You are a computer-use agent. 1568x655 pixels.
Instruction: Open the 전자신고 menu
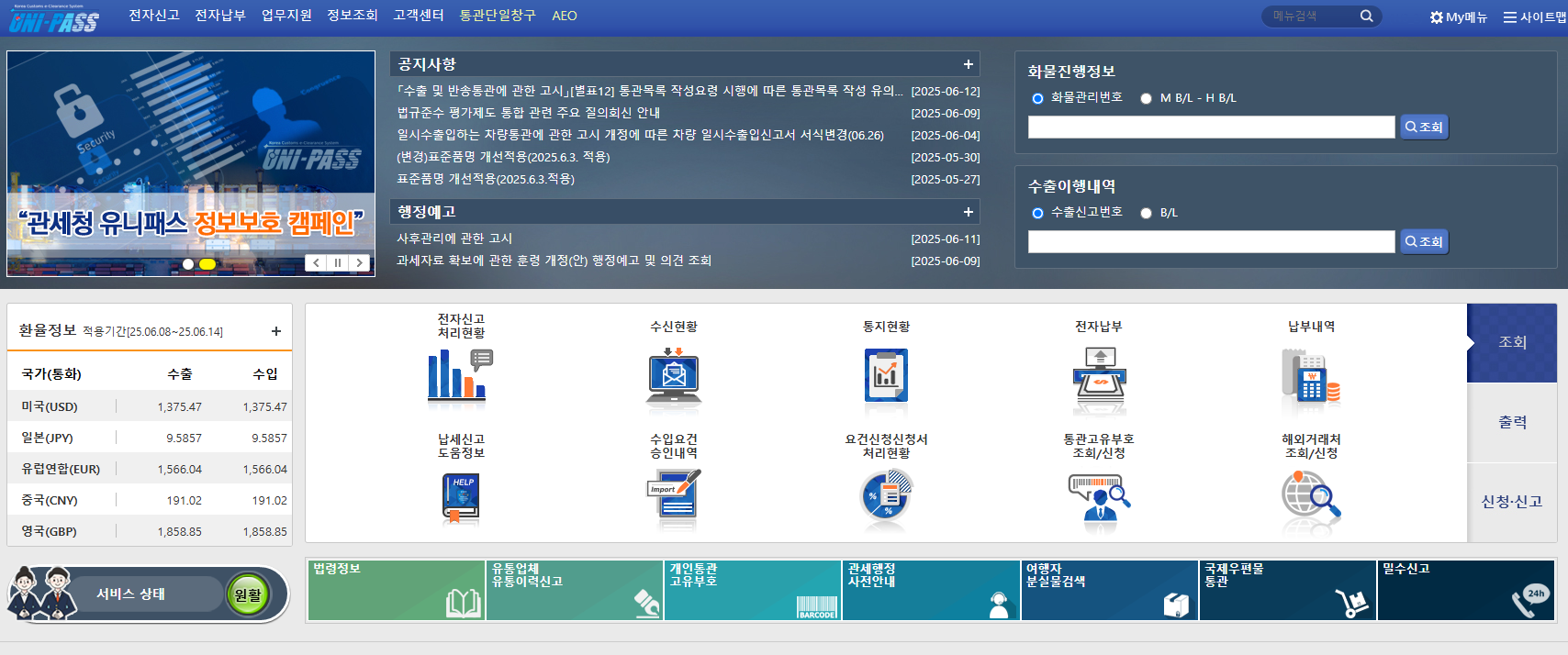pyautogui.click(x=154, y=16)
